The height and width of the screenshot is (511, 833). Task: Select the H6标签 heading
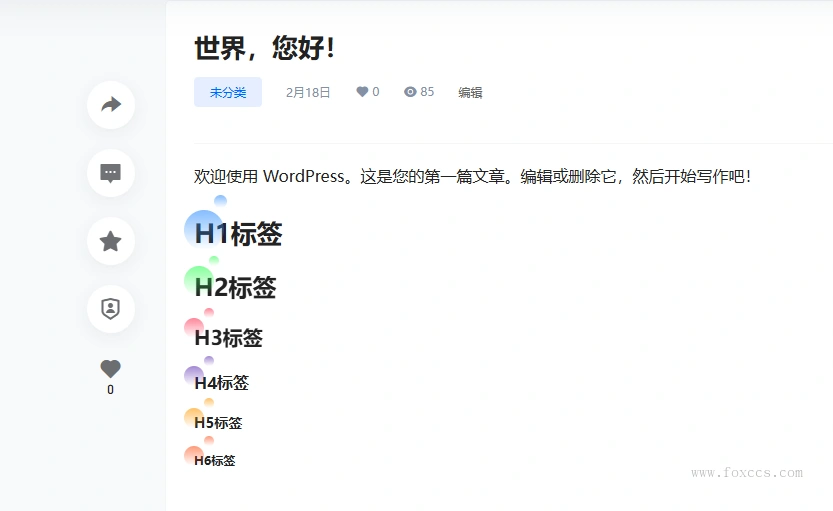(x=215, y=461)
